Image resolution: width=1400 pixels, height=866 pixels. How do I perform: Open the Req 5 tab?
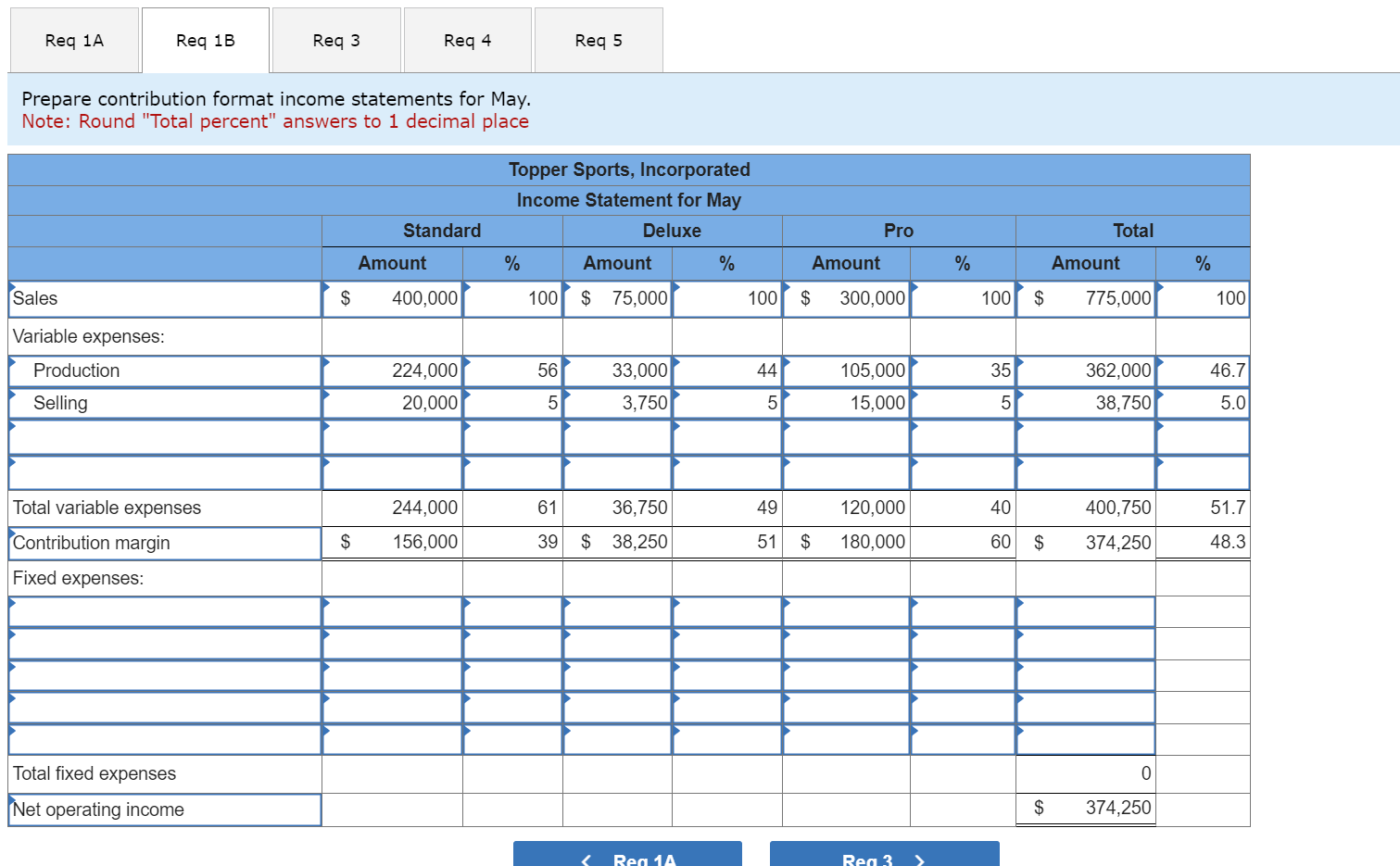point(599,40)
